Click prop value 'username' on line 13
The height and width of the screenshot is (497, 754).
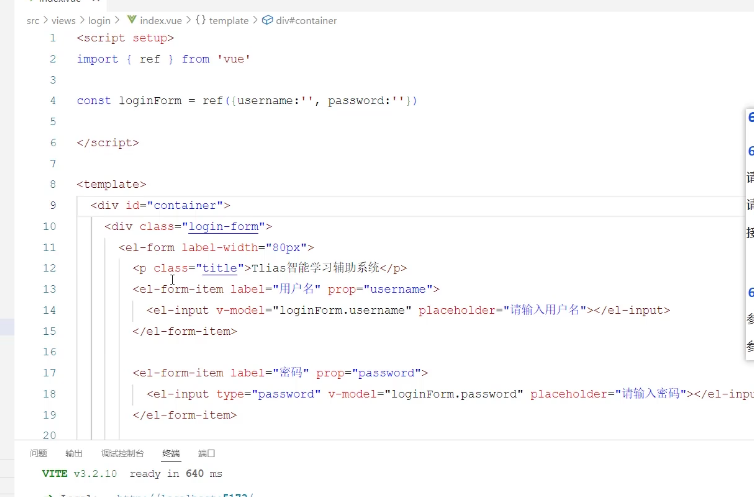click(x=398, y=289)
